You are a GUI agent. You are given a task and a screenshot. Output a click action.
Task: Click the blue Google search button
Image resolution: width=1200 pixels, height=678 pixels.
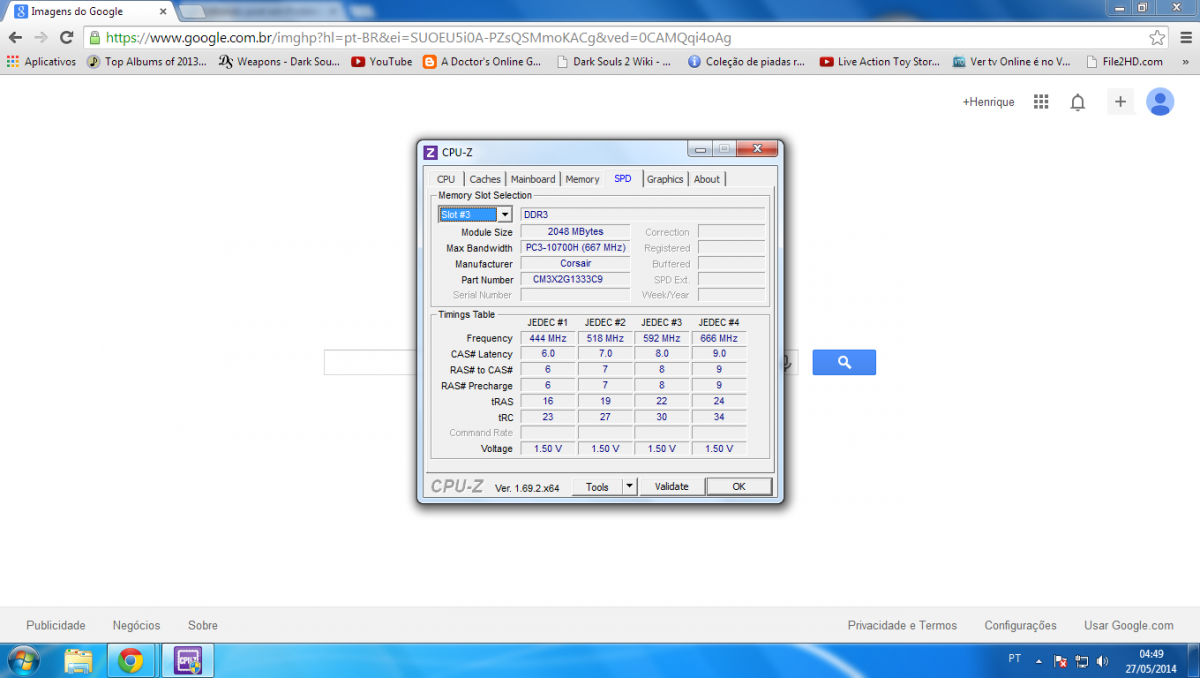[844, 362]
